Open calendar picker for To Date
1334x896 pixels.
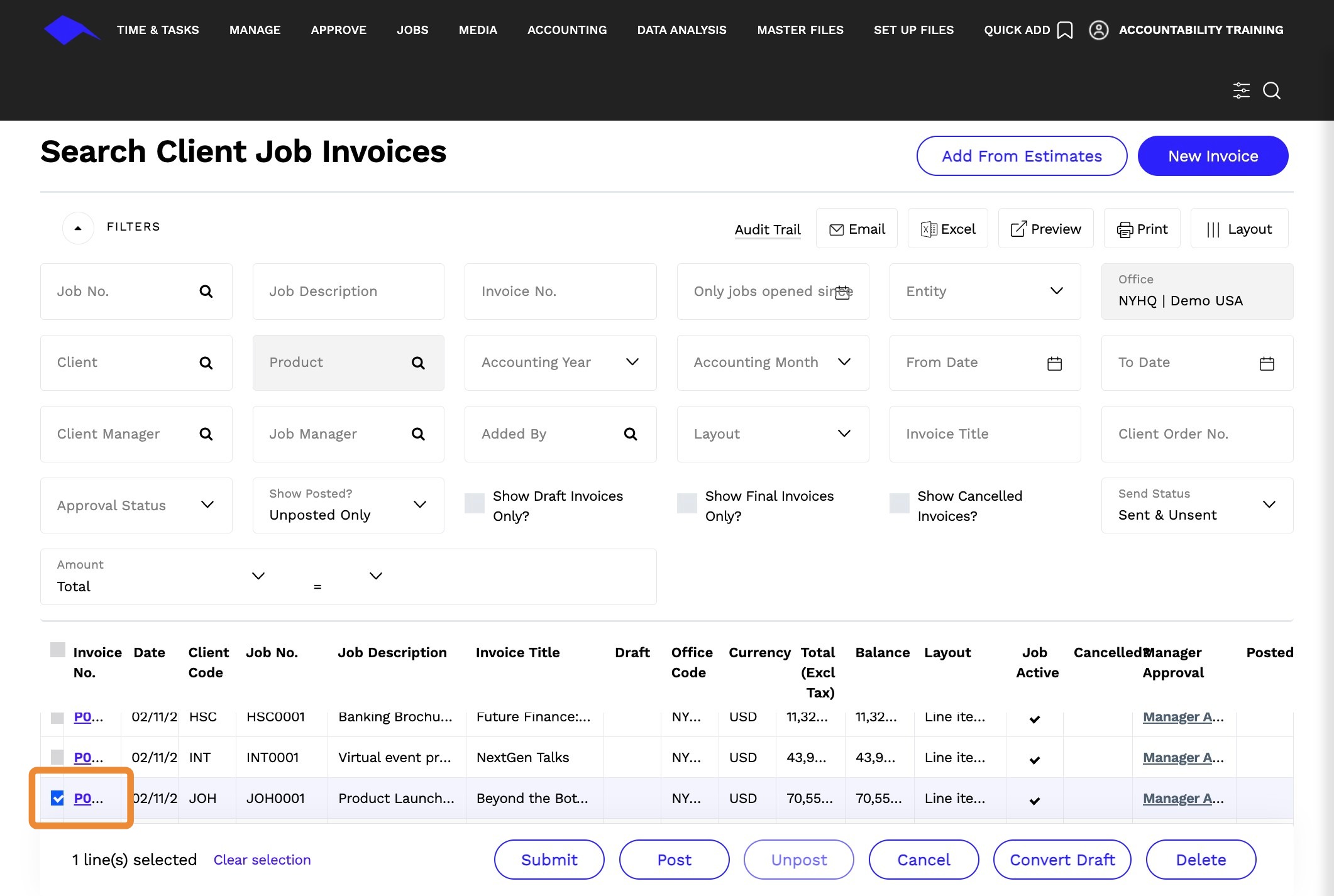(x=1267, y=363)
